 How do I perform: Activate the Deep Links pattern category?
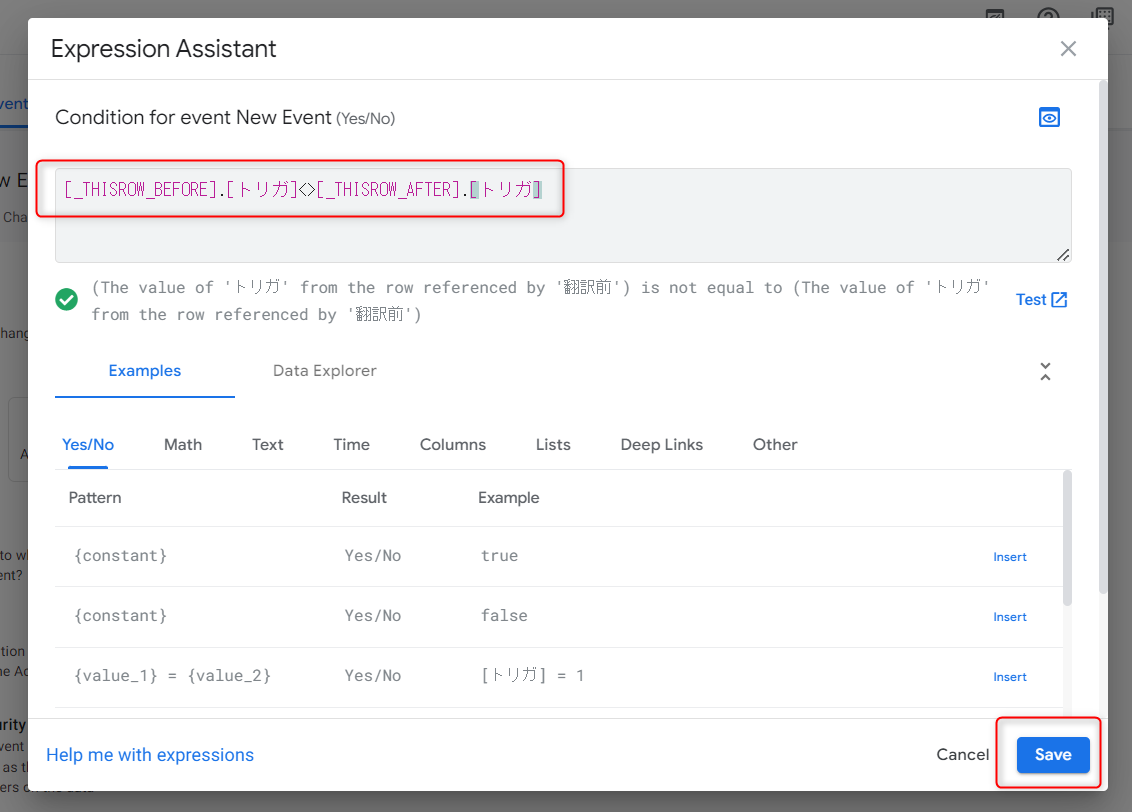[x=661, y=444]
